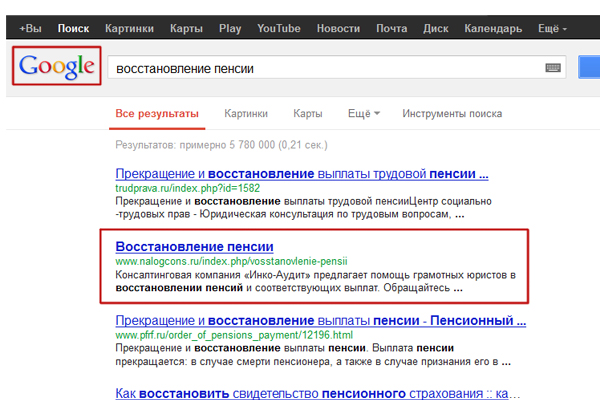
Task: Click the Google logo
Action: (57, 66)
